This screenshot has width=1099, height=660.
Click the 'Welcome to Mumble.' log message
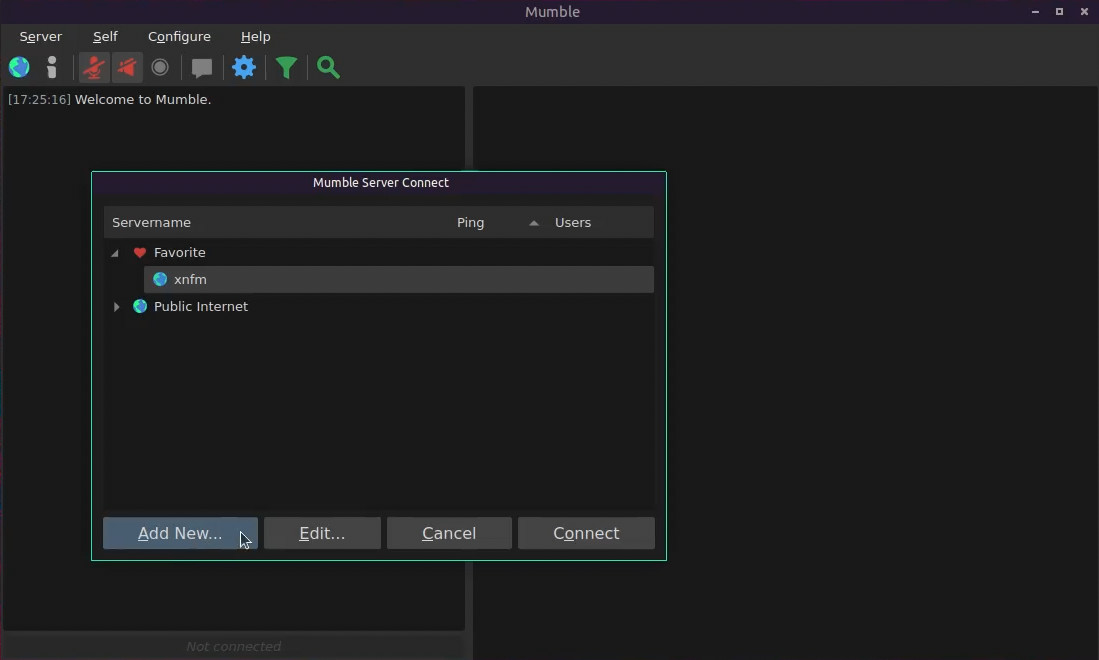pyautogui.click(x=143, y=99)
